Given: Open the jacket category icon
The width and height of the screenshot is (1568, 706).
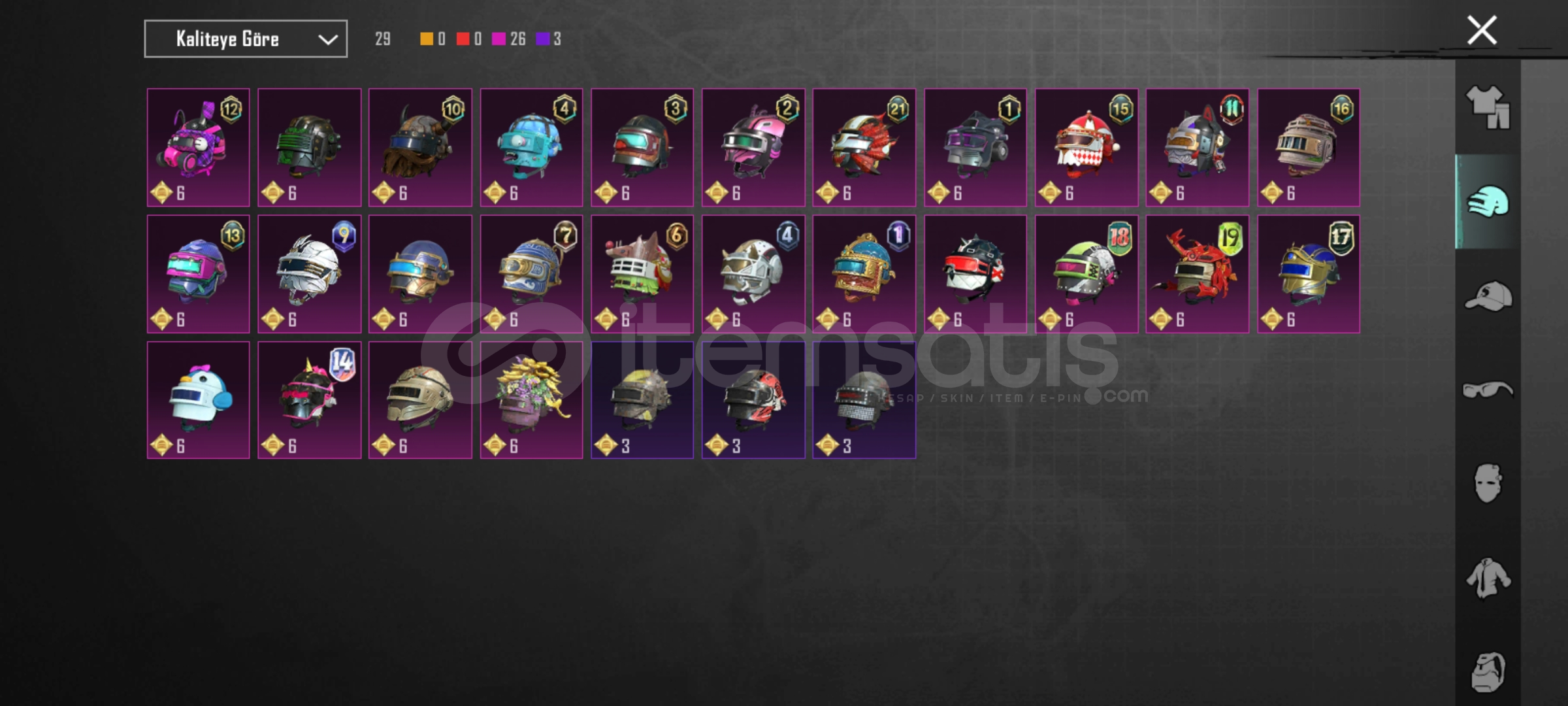Looking at the screenshot, I should (1488, 578).
